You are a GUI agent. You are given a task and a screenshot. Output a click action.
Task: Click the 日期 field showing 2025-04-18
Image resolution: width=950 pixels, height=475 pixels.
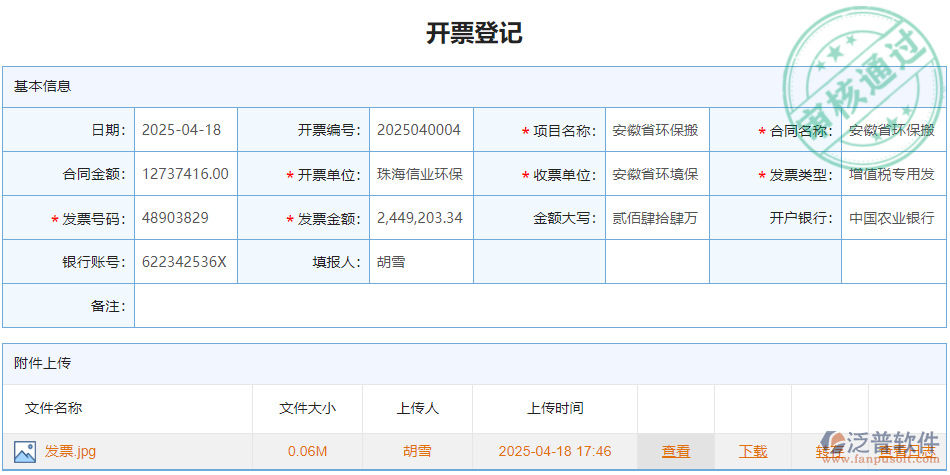coord(184,130)
